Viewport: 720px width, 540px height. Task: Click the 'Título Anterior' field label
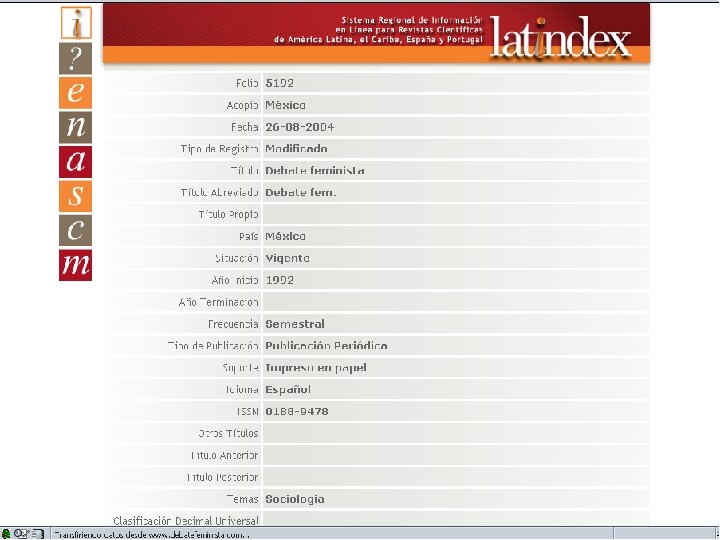[x=224, y=456]
